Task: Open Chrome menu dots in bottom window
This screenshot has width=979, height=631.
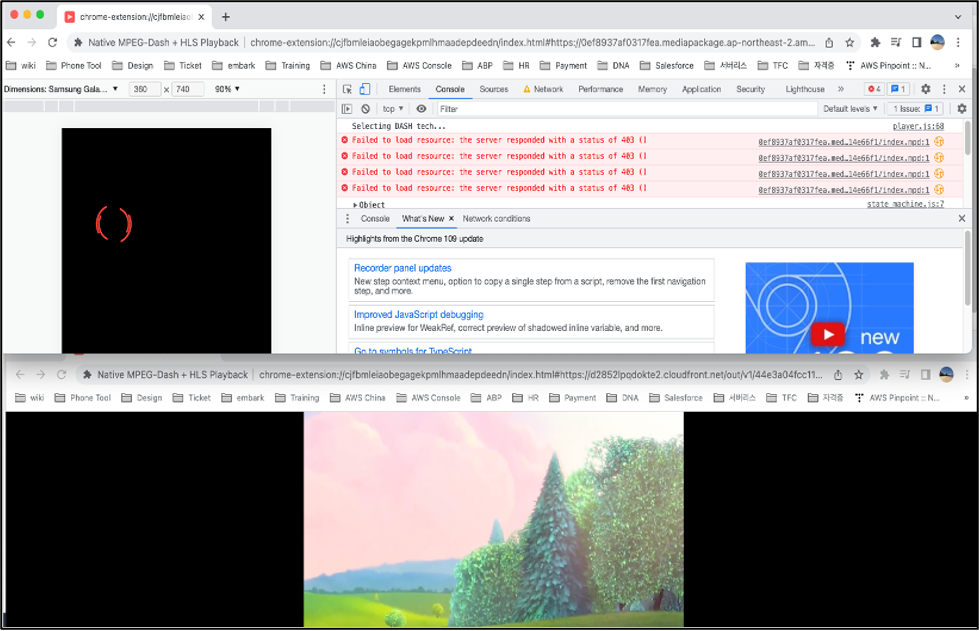Action: point(967,374)
